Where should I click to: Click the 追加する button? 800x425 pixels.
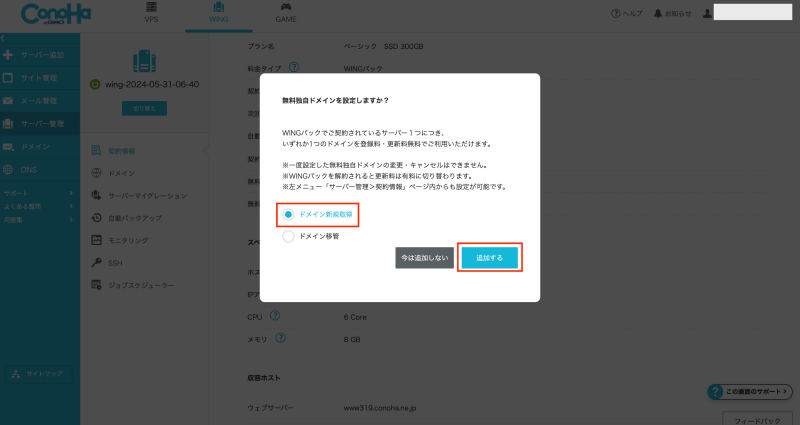pyautogui.click(x=489, y=257)
